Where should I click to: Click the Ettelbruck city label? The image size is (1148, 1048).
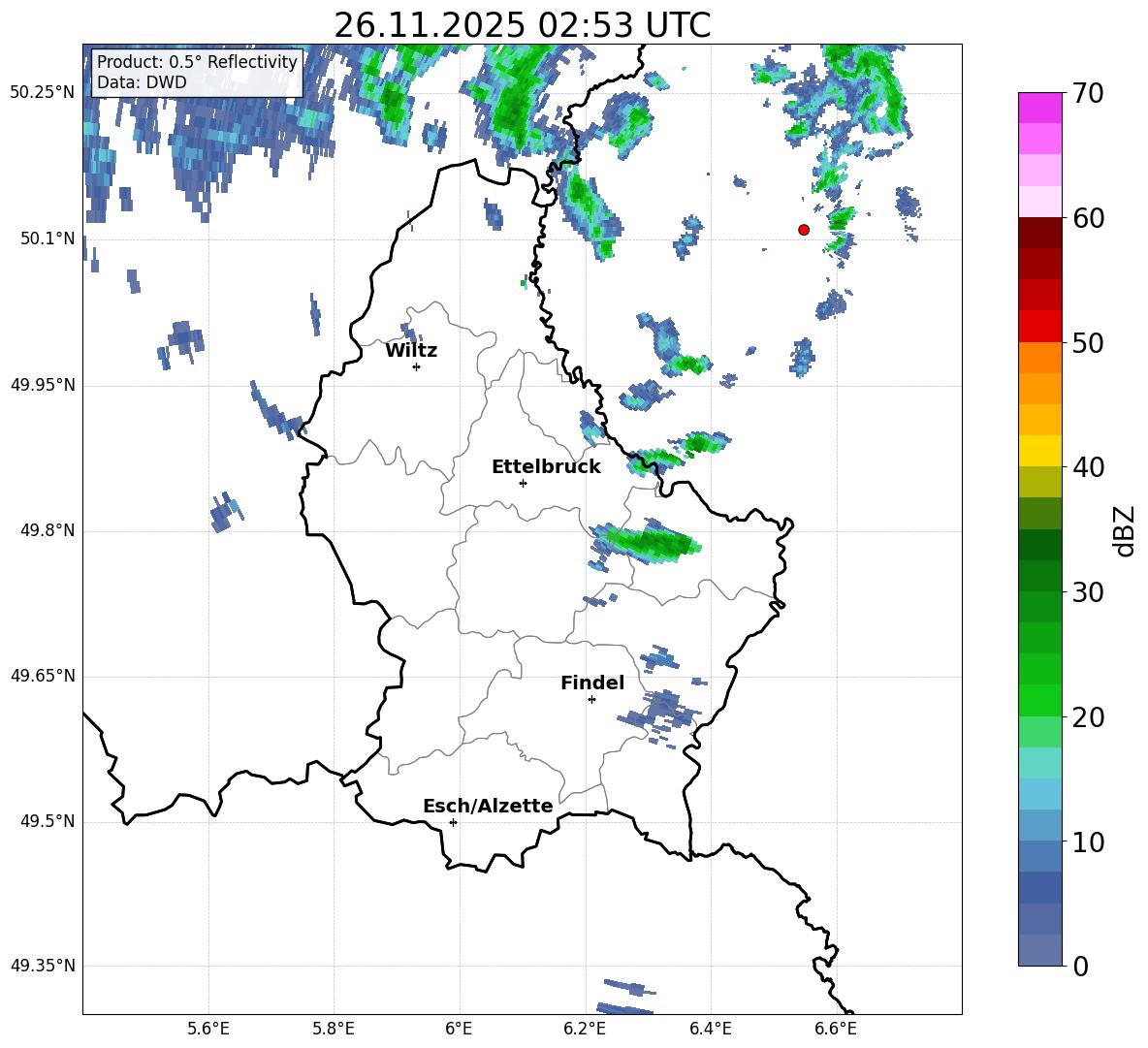point(546,467)
